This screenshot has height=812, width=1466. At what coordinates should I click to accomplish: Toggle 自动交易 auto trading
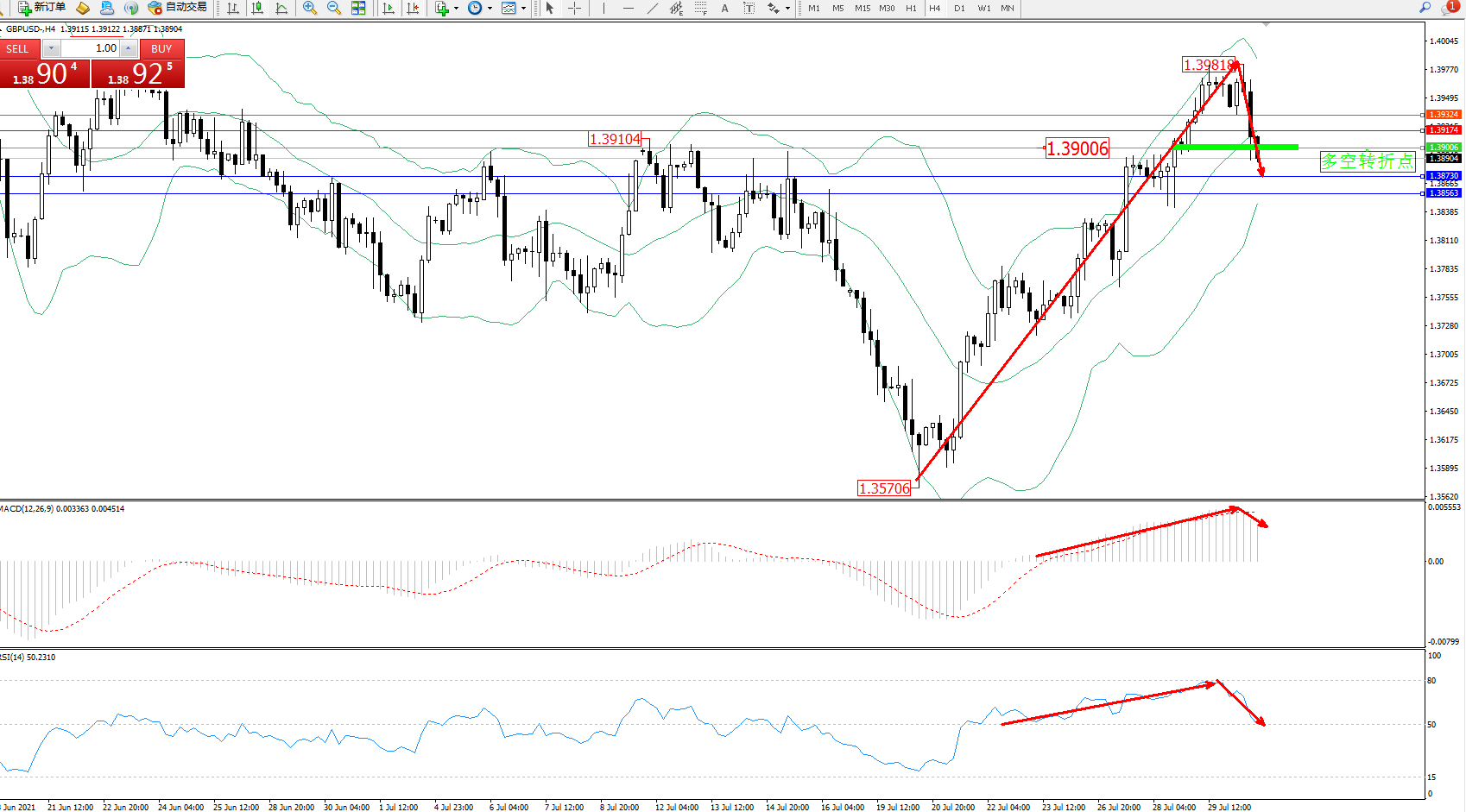(178, 8)
